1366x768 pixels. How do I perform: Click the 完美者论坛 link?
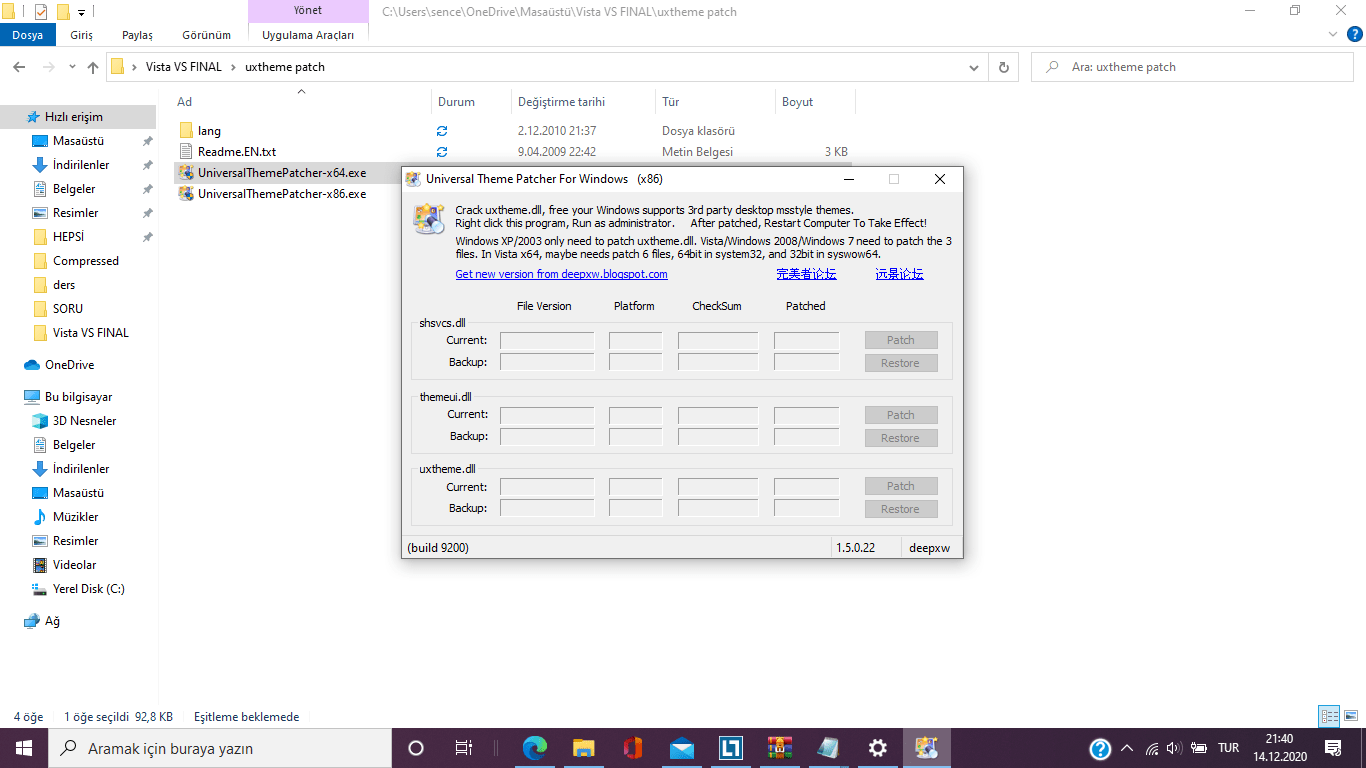[806, 274]
